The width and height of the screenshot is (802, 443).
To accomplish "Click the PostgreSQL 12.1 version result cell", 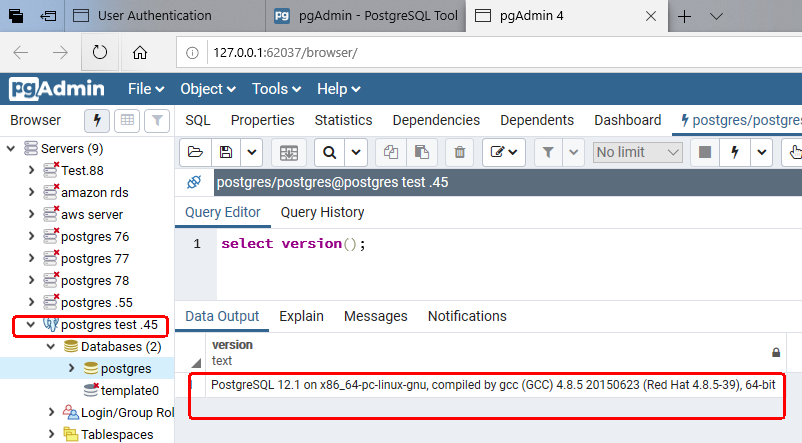I will point(493,385).
